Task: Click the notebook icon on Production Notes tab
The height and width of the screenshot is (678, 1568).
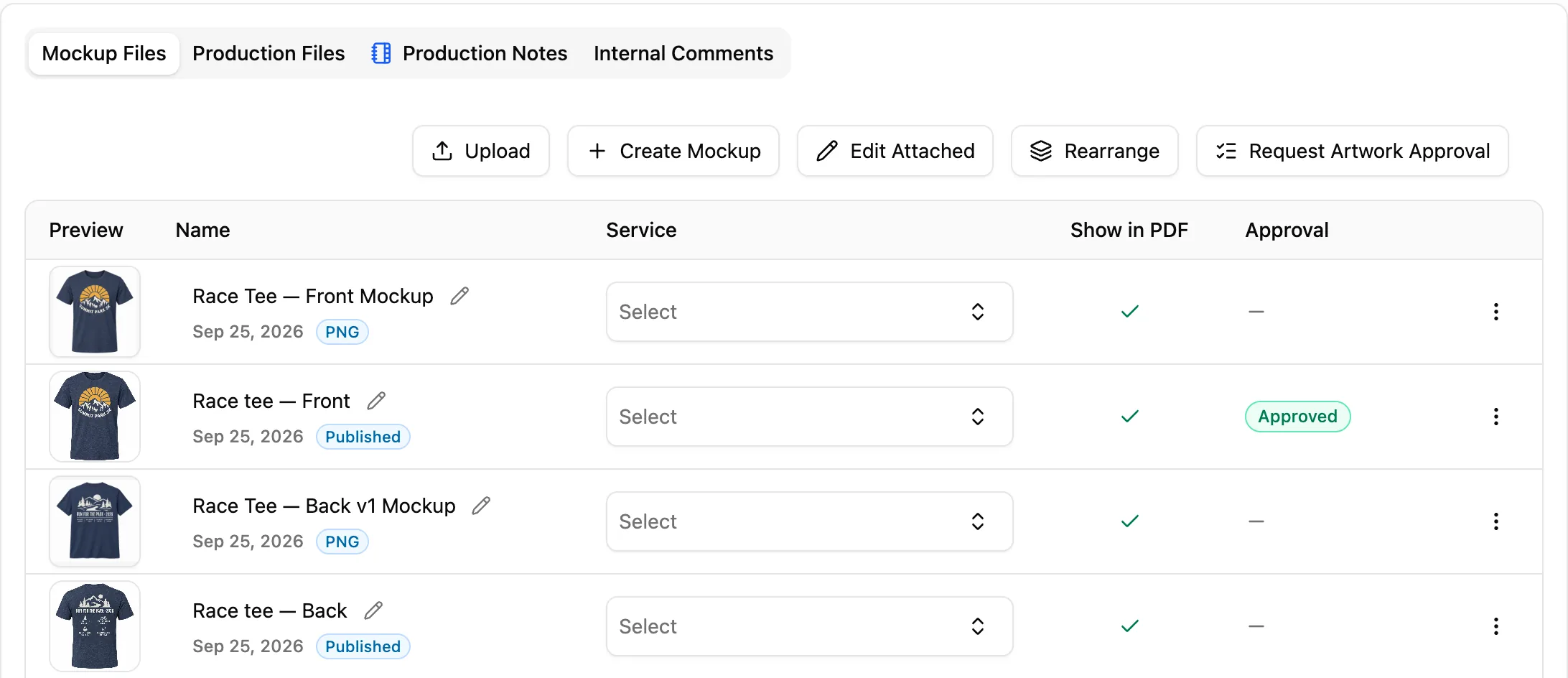Action: (381, 53)
